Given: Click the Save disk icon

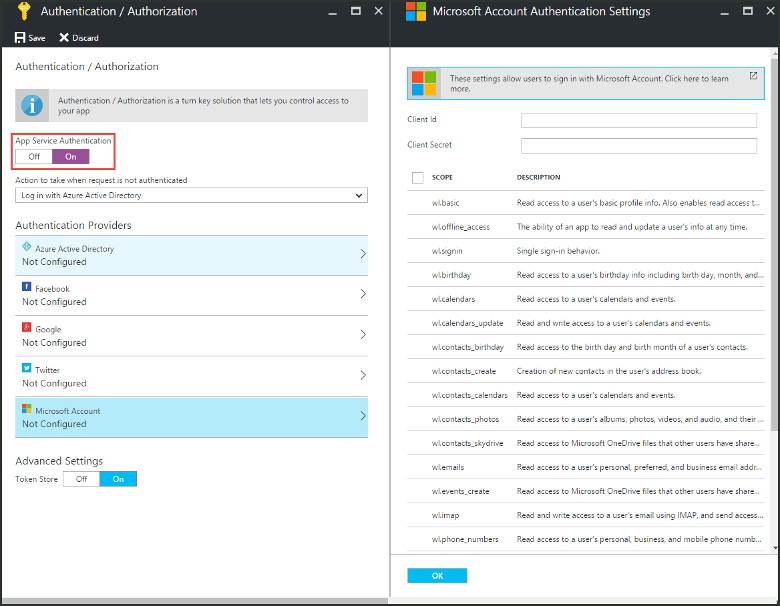Looking at the screenshot, I should (x=20, y=38).
